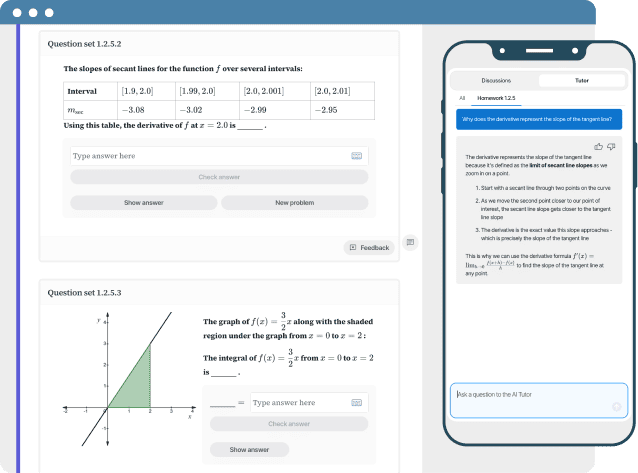Click the blue tangent line question bubble

click(538, 120)
